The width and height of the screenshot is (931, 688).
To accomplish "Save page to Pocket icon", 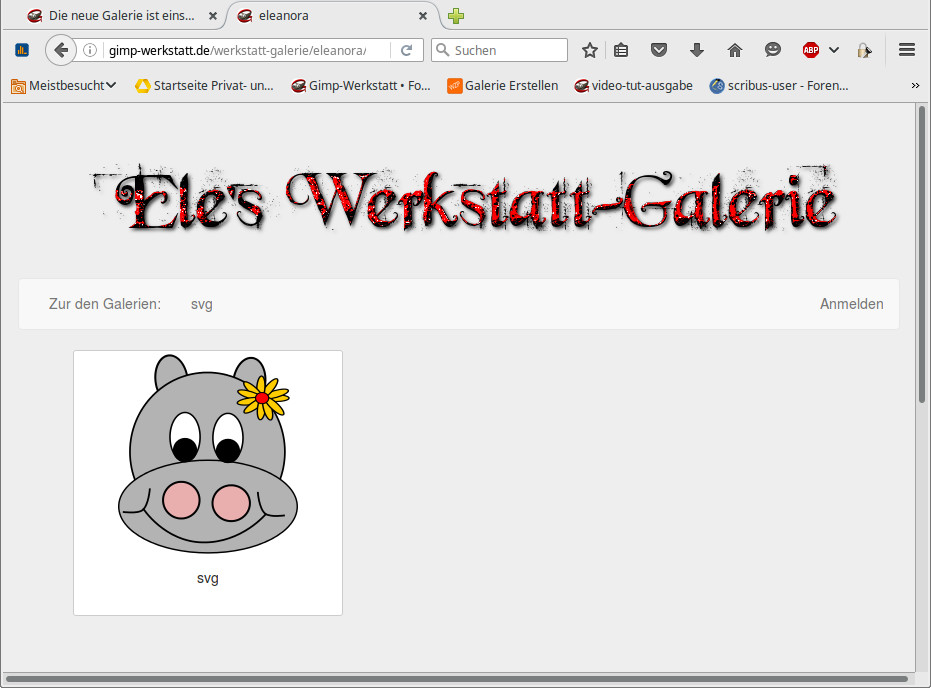I will click(658, 50).
